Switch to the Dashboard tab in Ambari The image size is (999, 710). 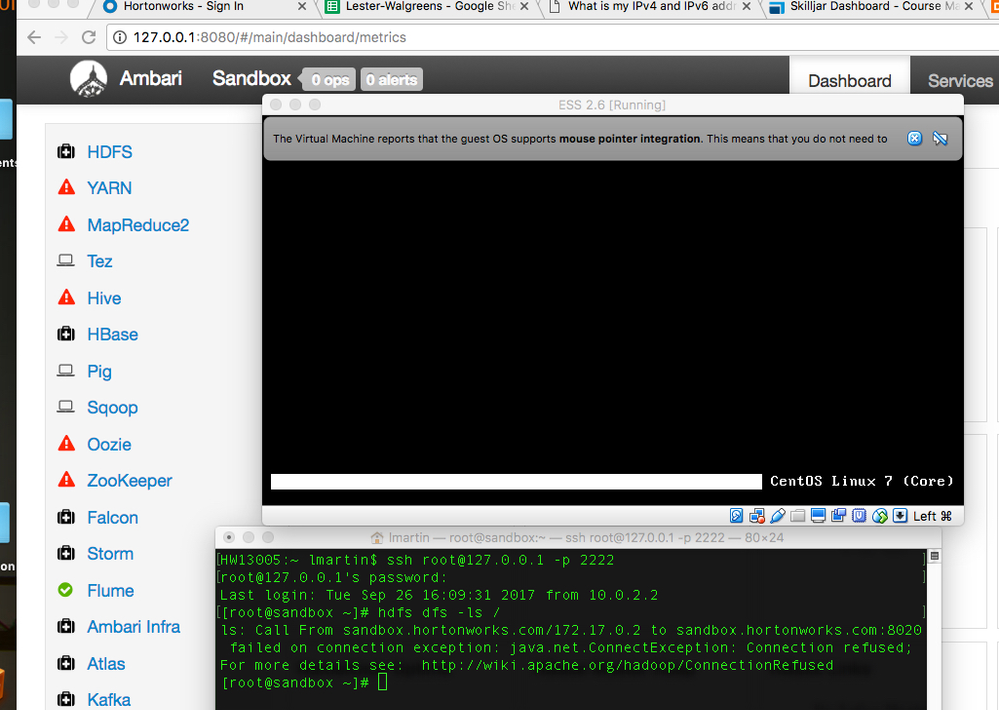coord(850,80)
